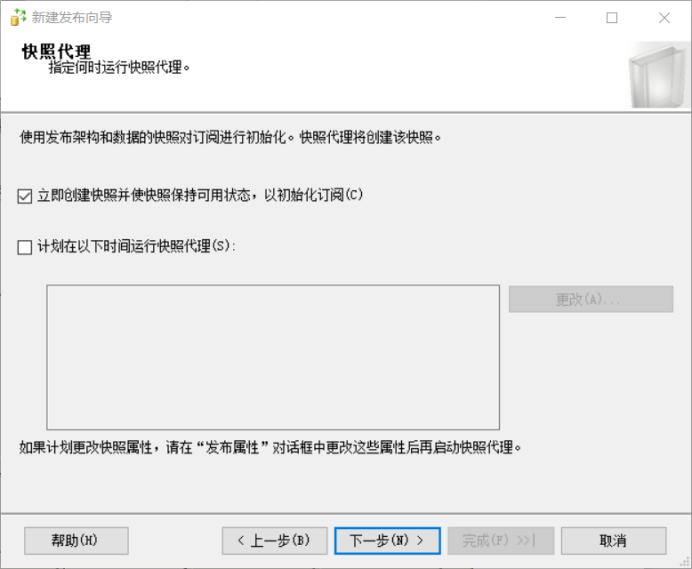The image size is (692, 569).
Task: Proceed using 下一步(N) button
Action: [387, 541]
